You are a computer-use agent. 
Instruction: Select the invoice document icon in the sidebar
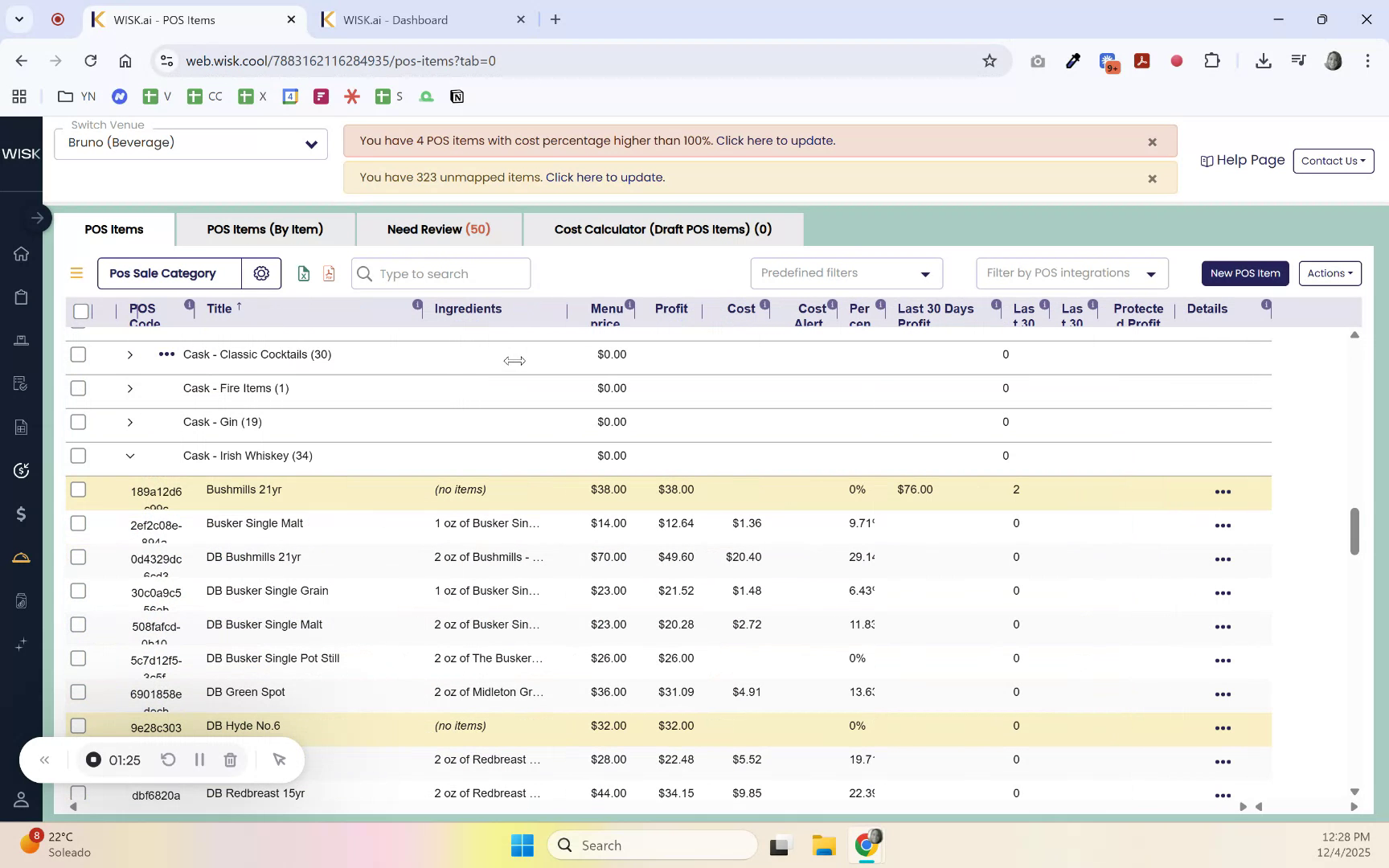coord(21,427)
